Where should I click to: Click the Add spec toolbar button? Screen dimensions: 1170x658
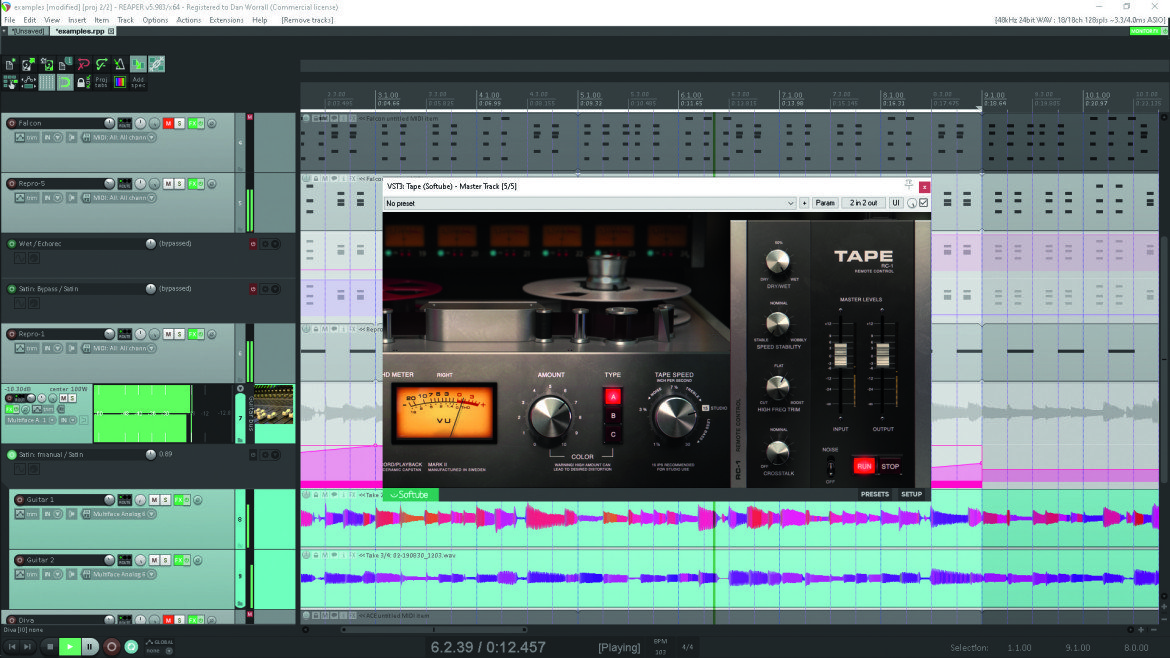pos(138,82)
